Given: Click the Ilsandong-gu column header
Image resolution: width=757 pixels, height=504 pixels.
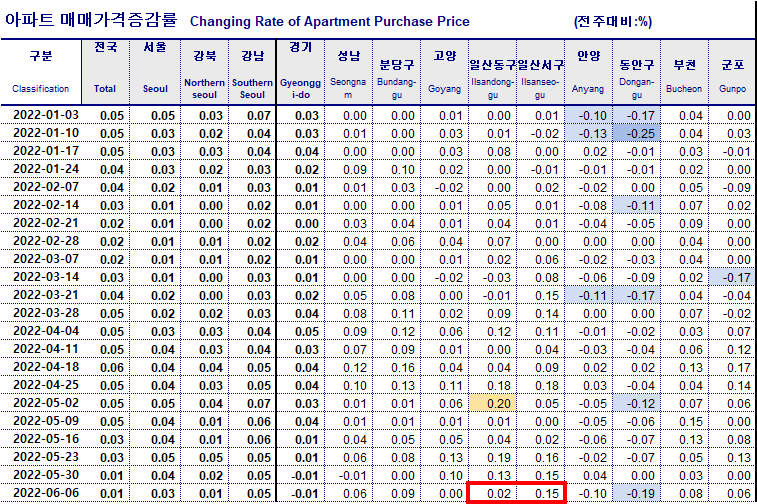Looking at the screenshot, I should point(492,71).
